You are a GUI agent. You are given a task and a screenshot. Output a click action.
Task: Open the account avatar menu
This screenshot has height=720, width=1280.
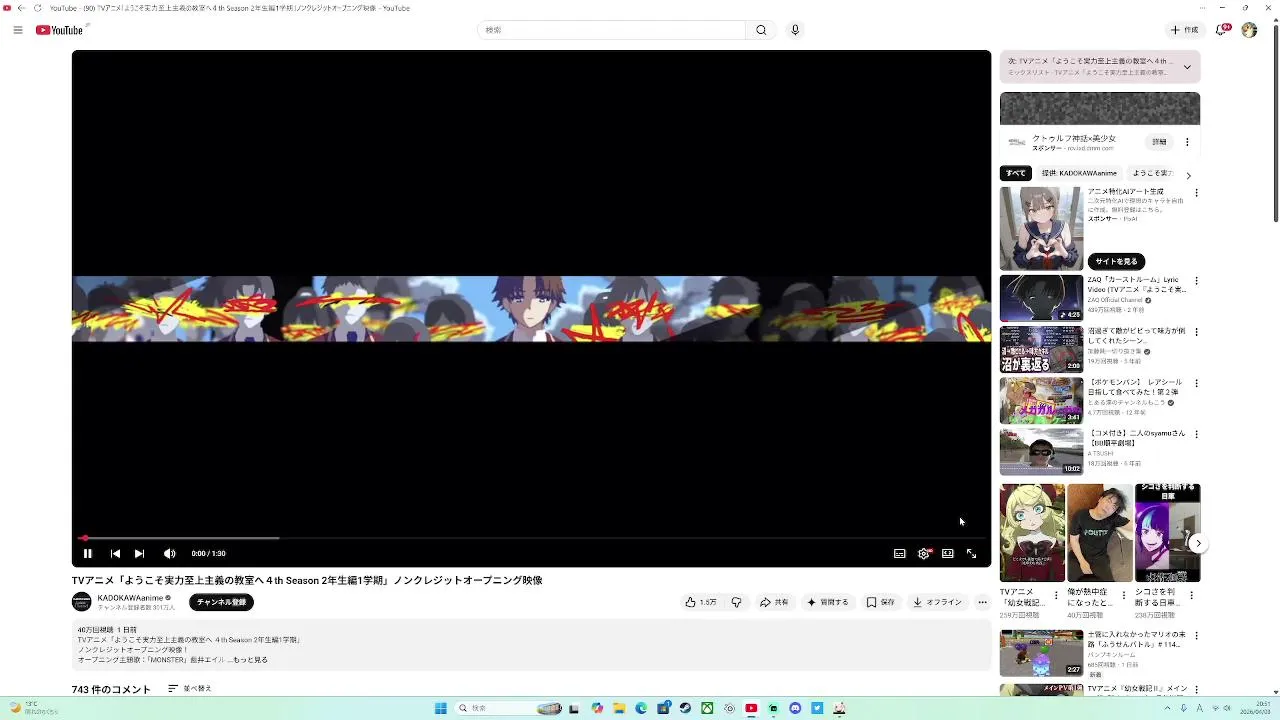1249,30
